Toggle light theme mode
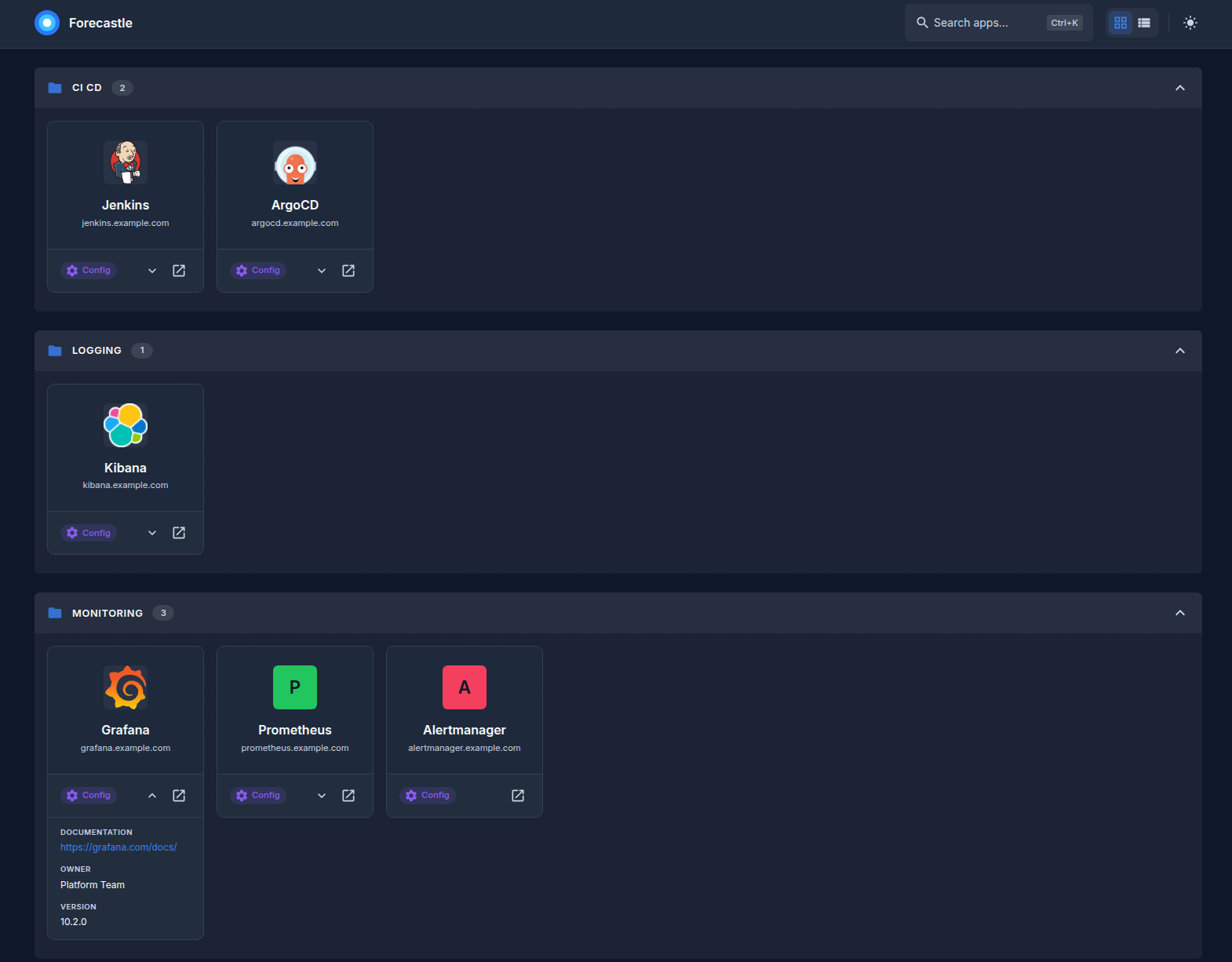Screen dimensions: 1232x962 pos(1190,23)
